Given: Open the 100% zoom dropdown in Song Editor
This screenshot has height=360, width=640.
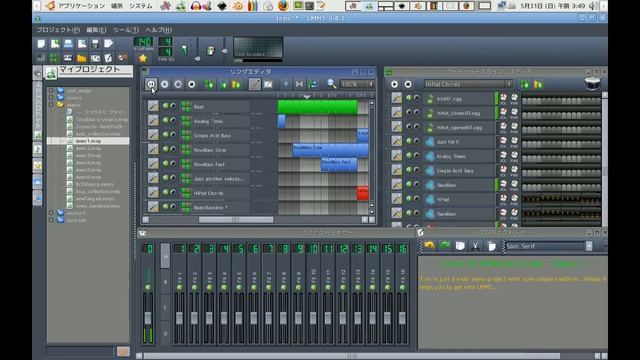Looking at the screenshot, I should coord(357,84).
